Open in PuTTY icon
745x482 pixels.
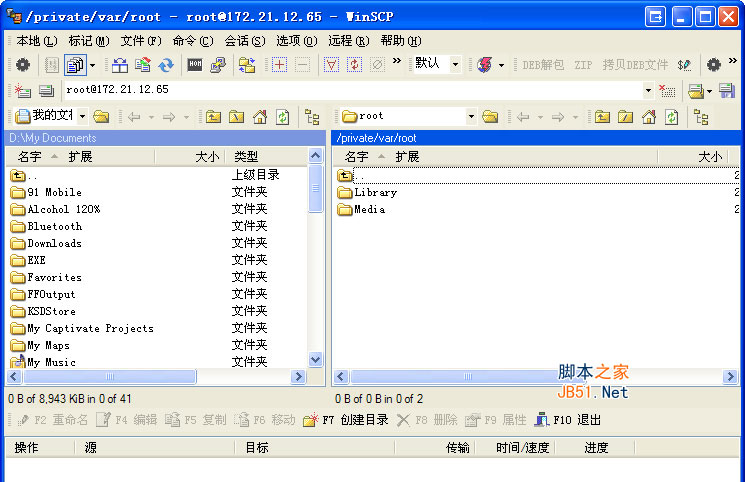[x=218, y=65]
